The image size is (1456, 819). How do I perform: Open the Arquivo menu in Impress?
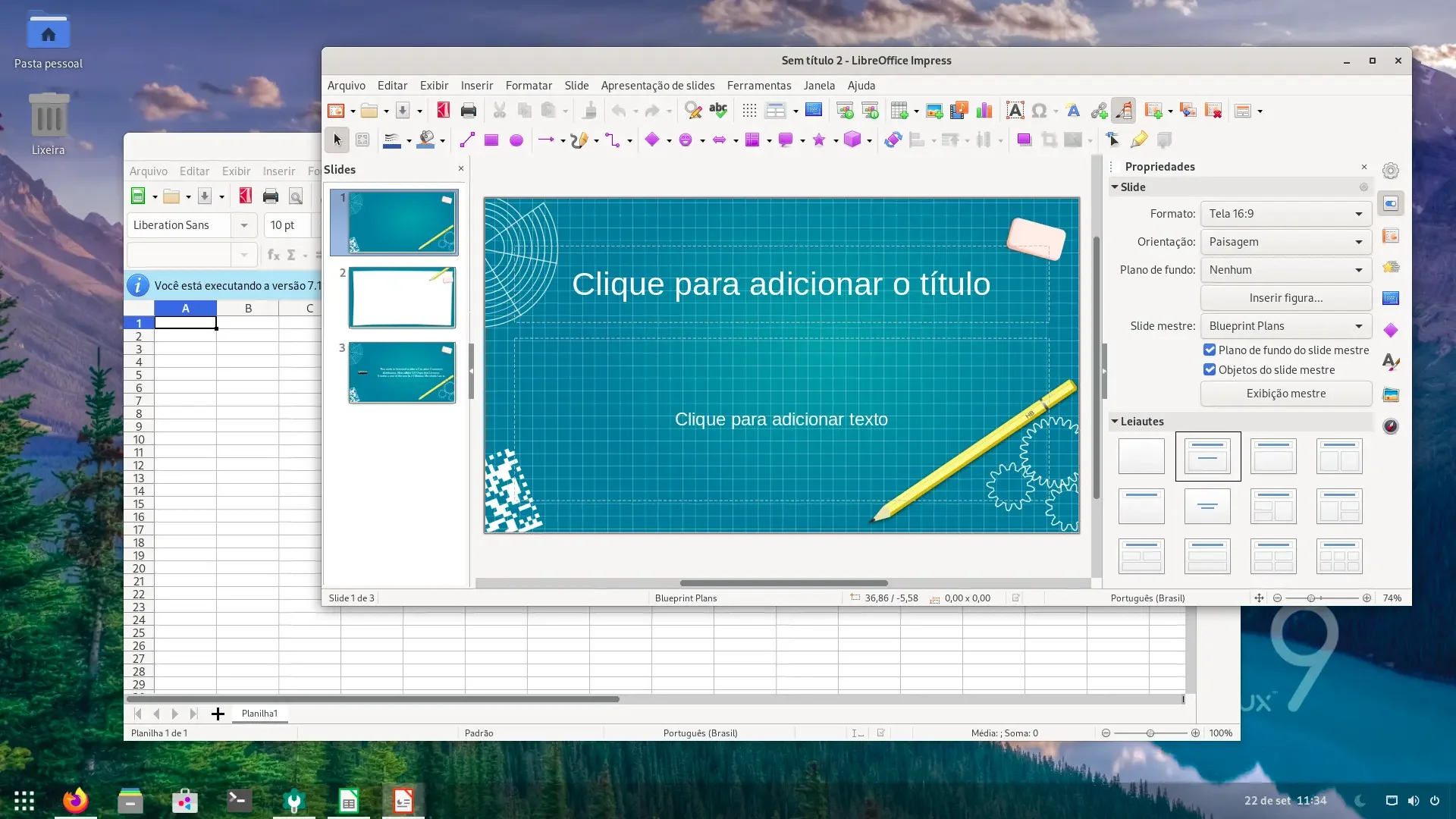[x=346, y=86]
